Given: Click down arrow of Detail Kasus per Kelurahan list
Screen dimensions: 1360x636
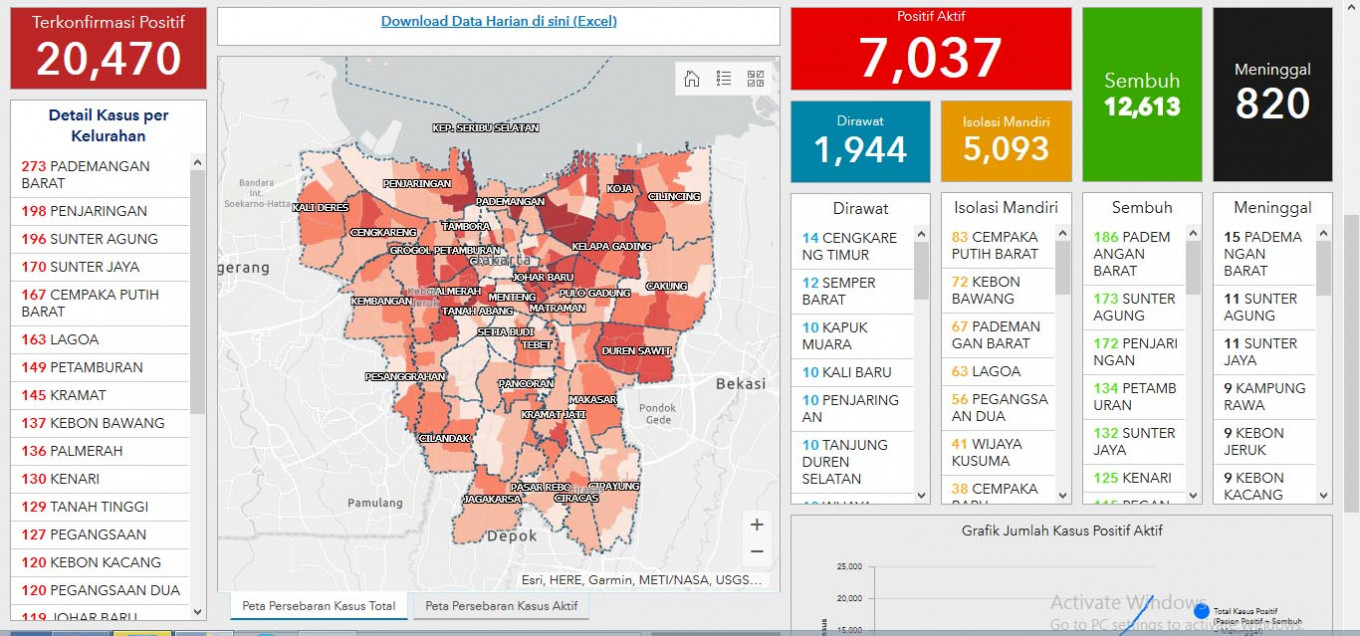Looking at the screenshot, I should 197,611.
